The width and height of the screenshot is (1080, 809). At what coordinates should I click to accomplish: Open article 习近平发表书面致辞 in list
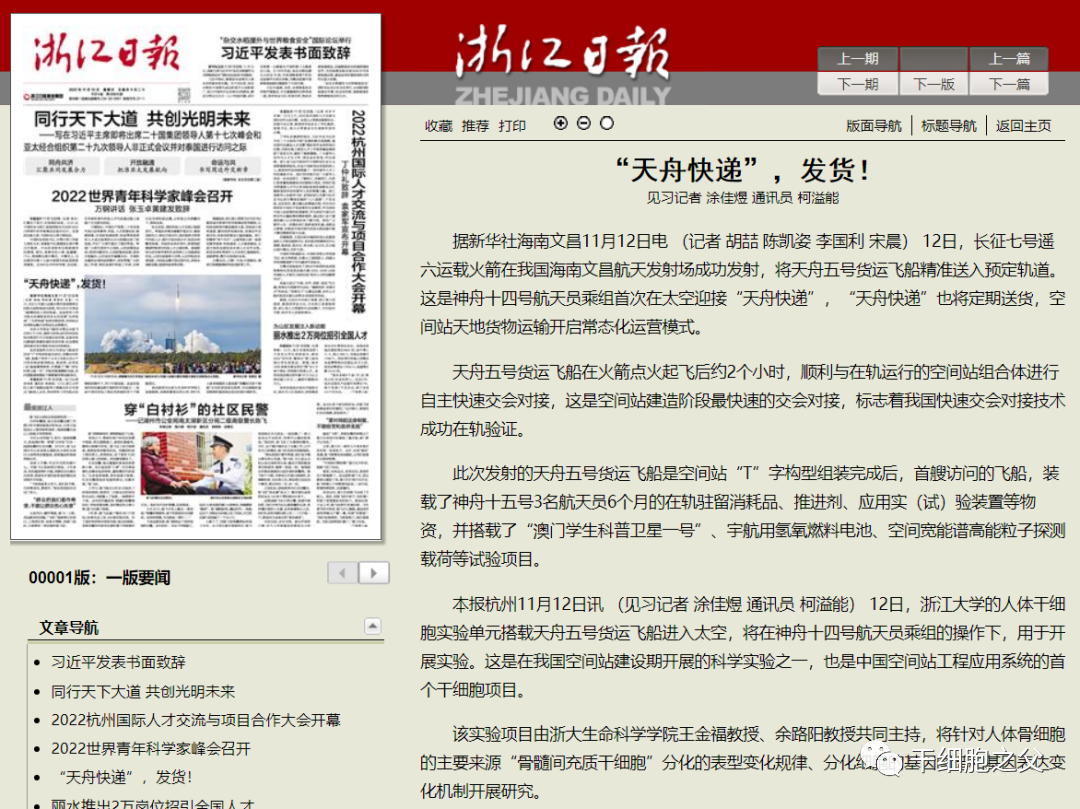coord(118,662)
